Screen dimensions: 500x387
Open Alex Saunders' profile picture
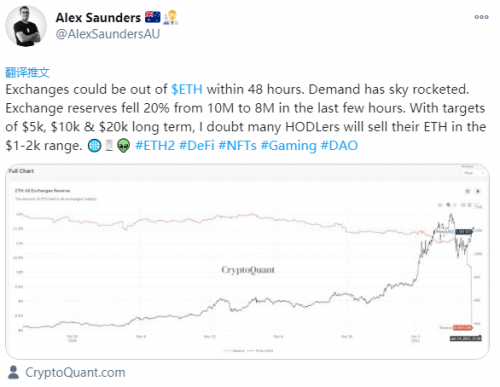click(x=26, y=26)
